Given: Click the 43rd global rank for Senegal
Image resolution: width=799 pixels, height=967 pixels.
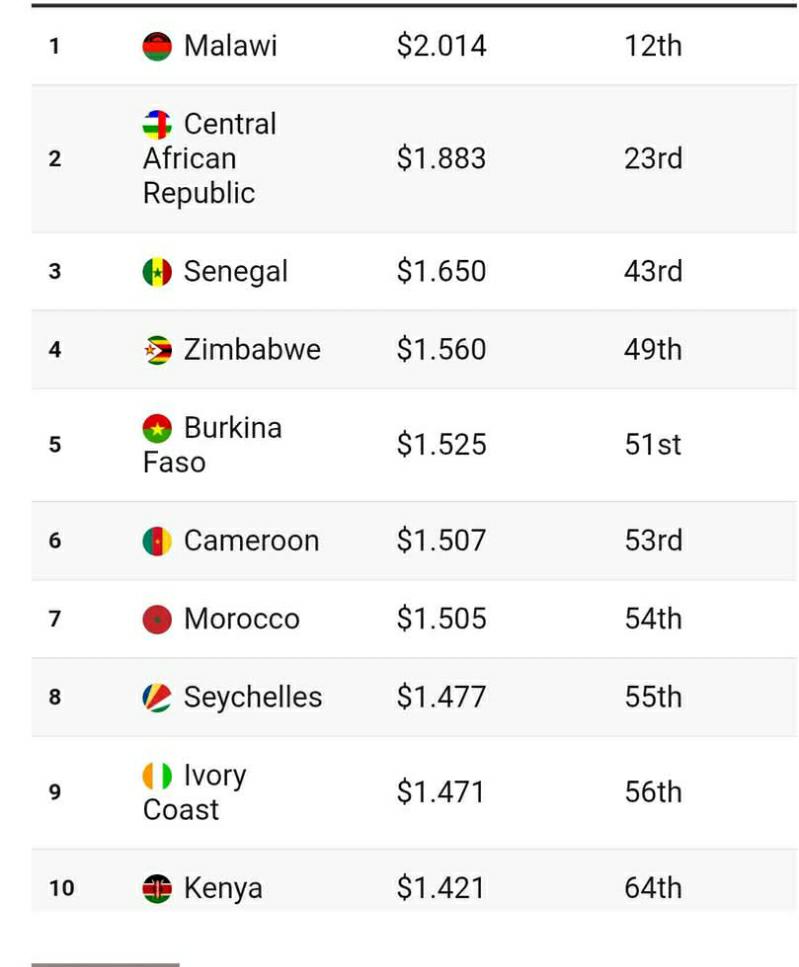Looking at the screenshot, I should (653, 272).
